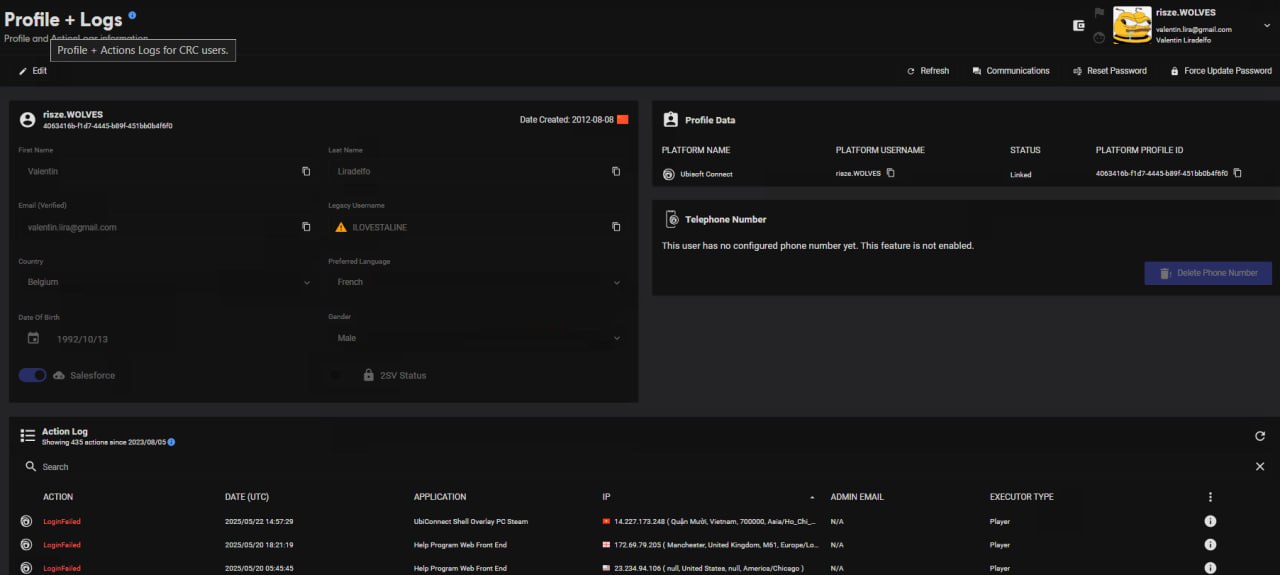Viewport: 1280px width, 575px height.
Task: Click Reset Password in the toolbar
Action: [1109, 71]
